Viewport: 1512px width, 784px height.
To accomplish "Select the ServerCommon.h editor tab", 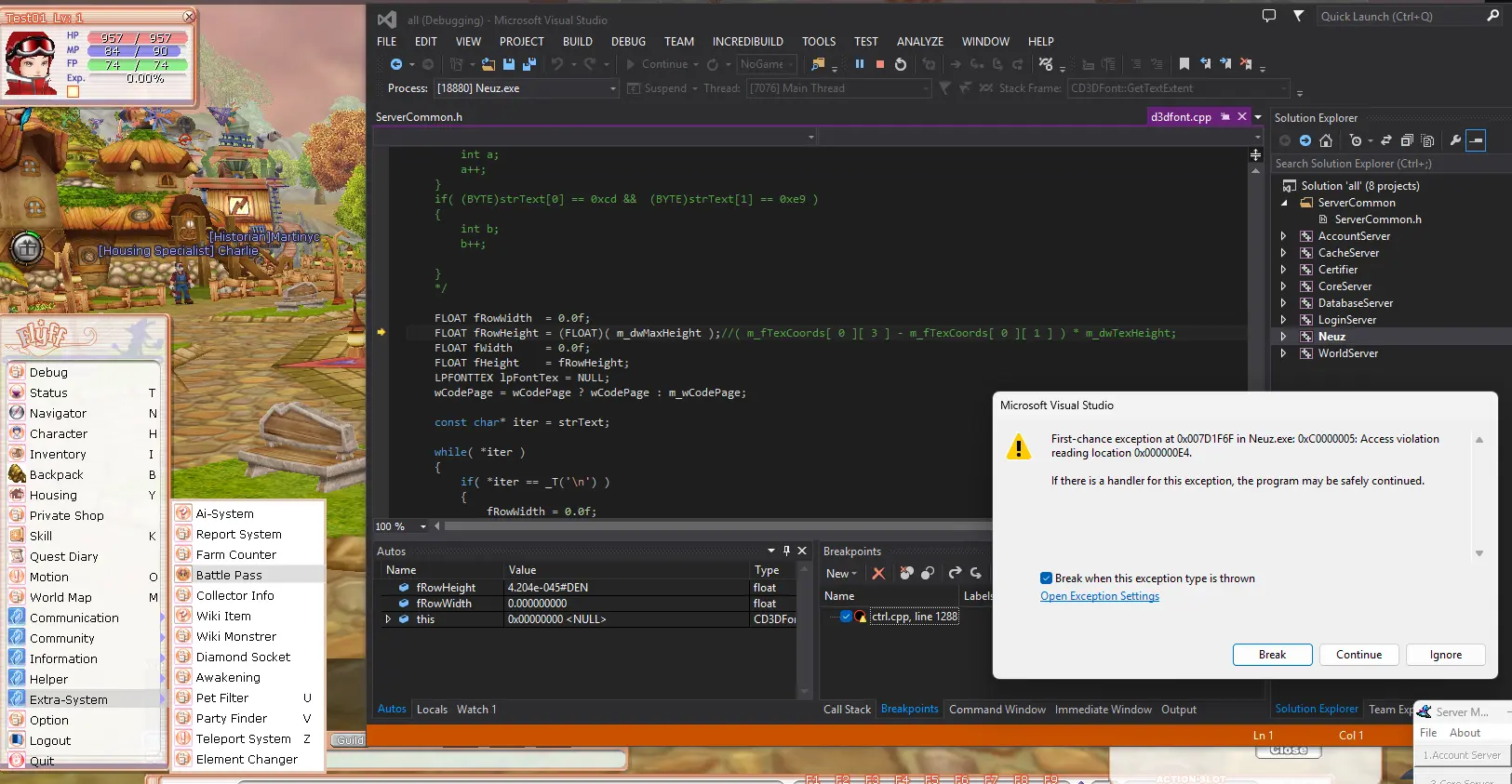I will click(419, 117).
